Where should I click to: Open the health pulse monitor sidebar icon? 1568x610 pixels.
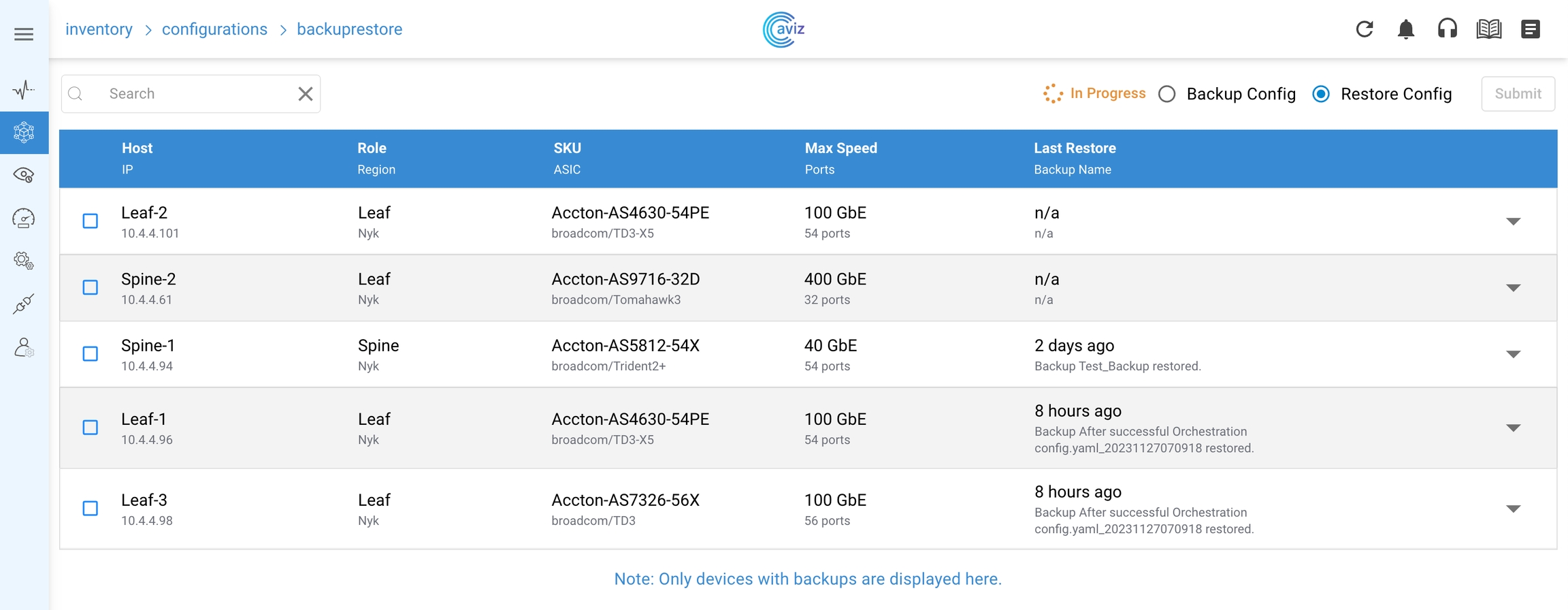coord(24,89)
